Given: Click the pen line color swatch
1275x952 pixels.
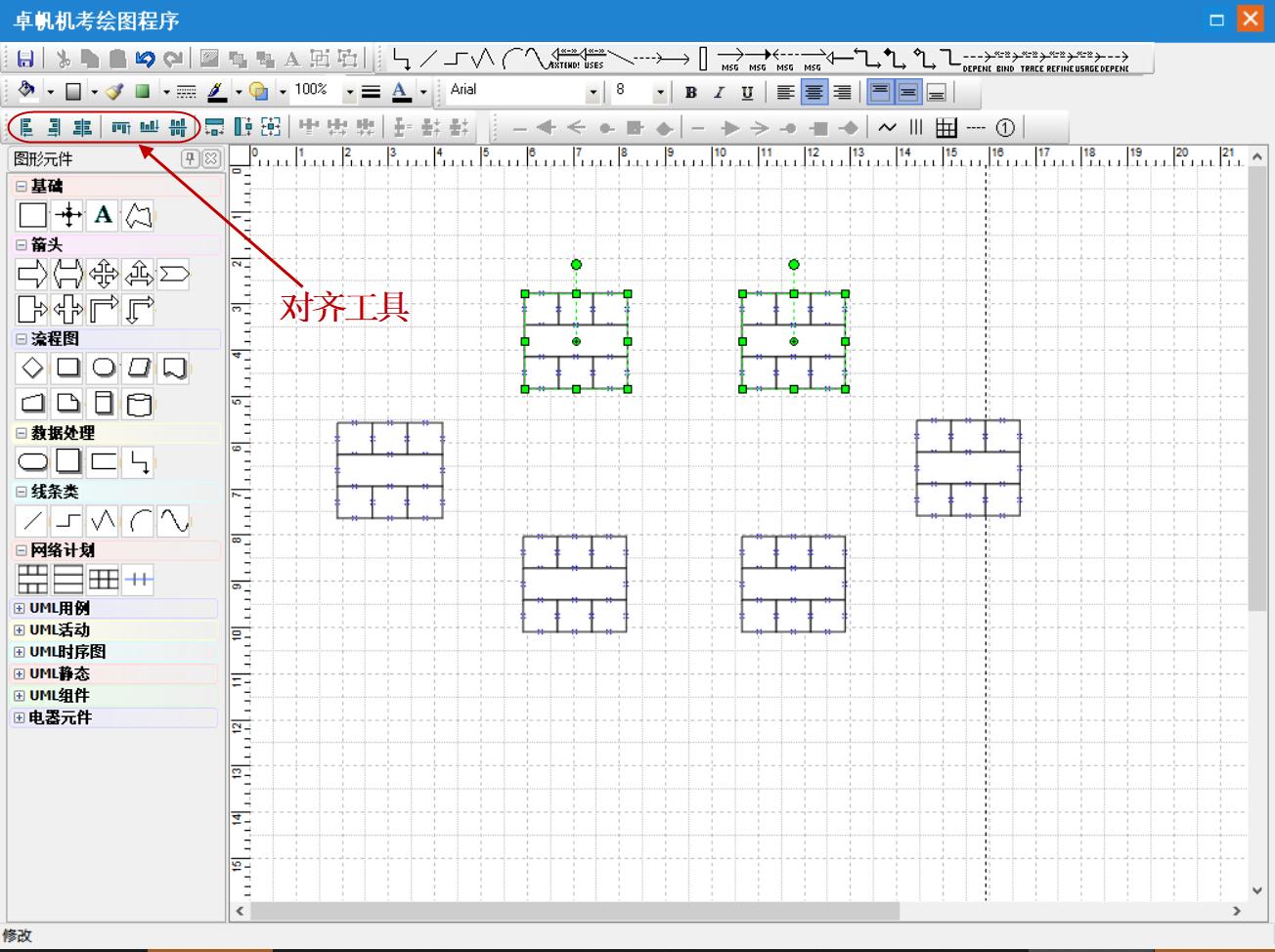Looking at the screenshot, I should coord(217,92).
